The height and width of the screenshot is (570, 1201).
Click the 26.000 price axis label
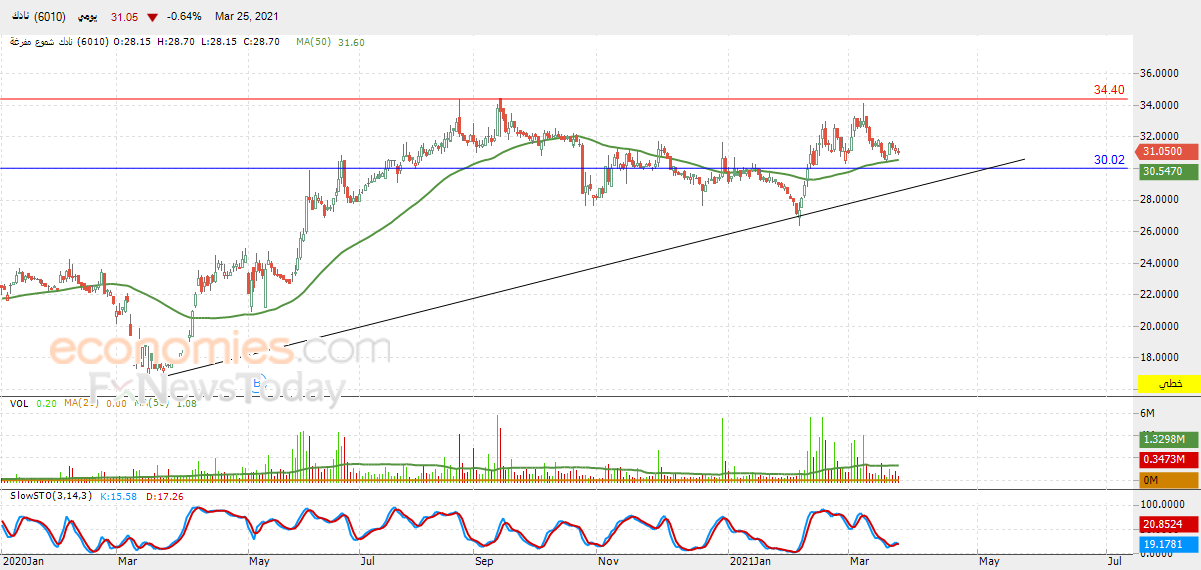[x=1159, y=231]
